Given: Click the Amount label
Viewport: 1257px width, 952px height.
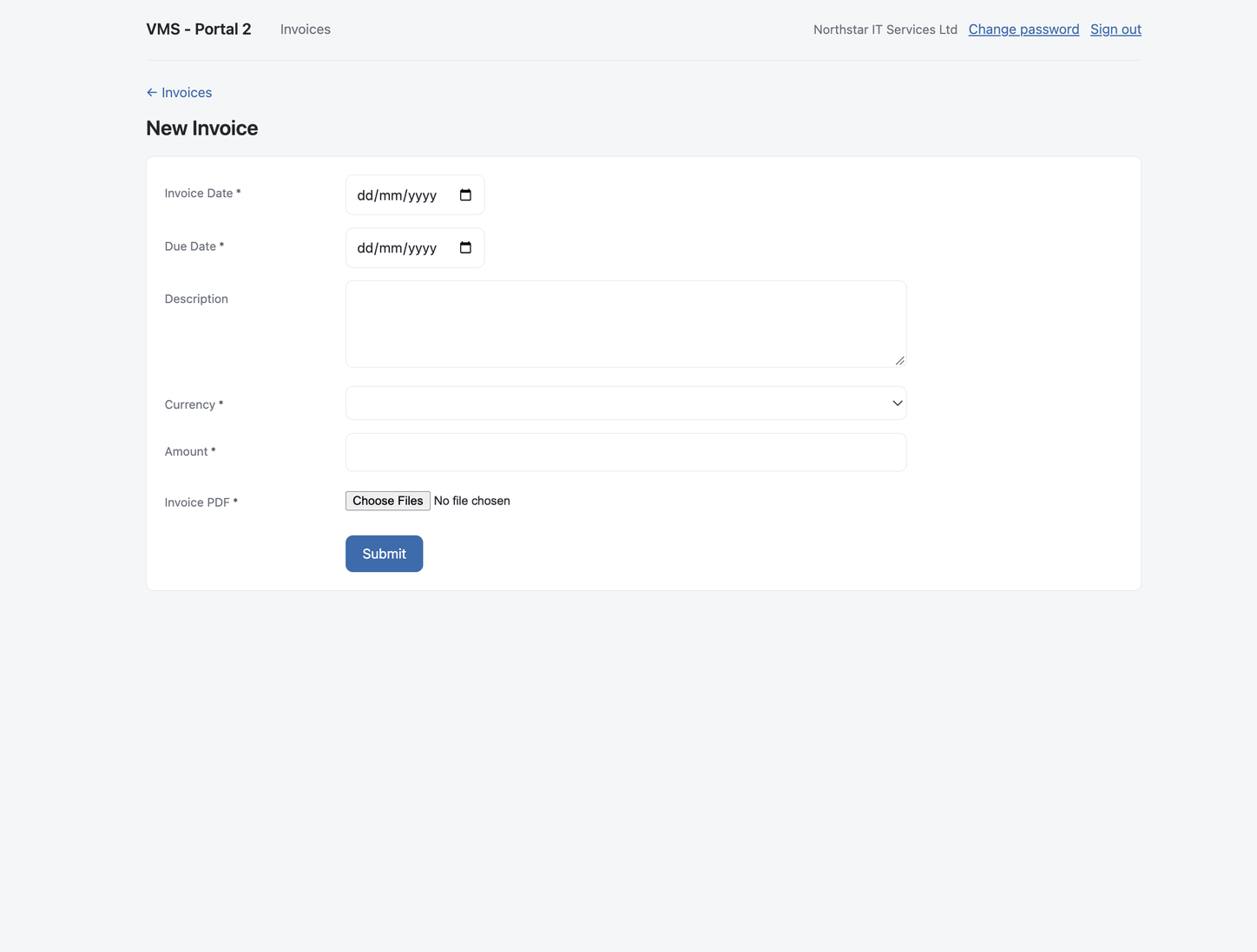Looking at the screenshot, I should point(190,451).
